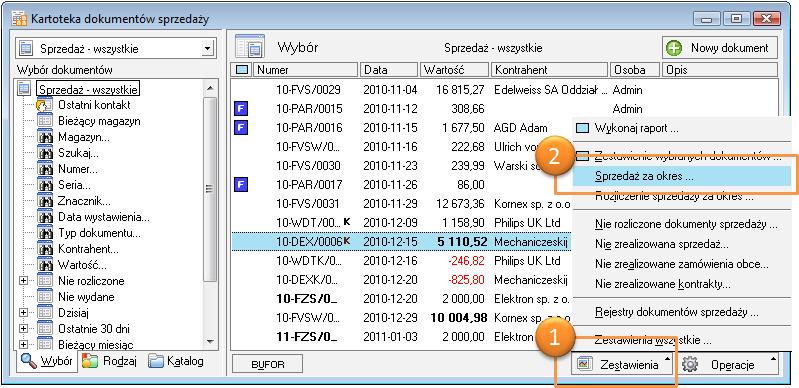Select document row 10-FVS/0030
The height and width of the screenshot is (388, 799).
pos(402,166)
